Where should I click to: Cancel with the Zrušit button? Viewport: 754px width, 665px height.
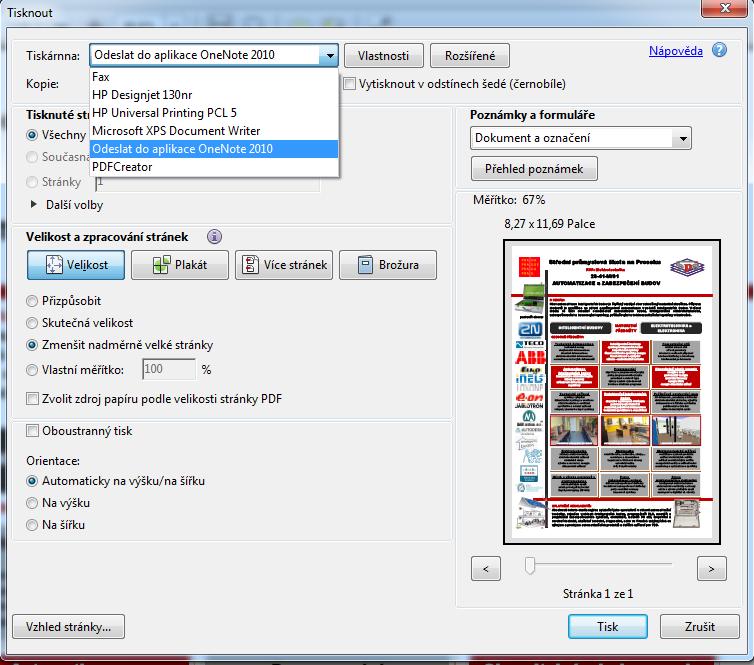[x=700, y=627]
